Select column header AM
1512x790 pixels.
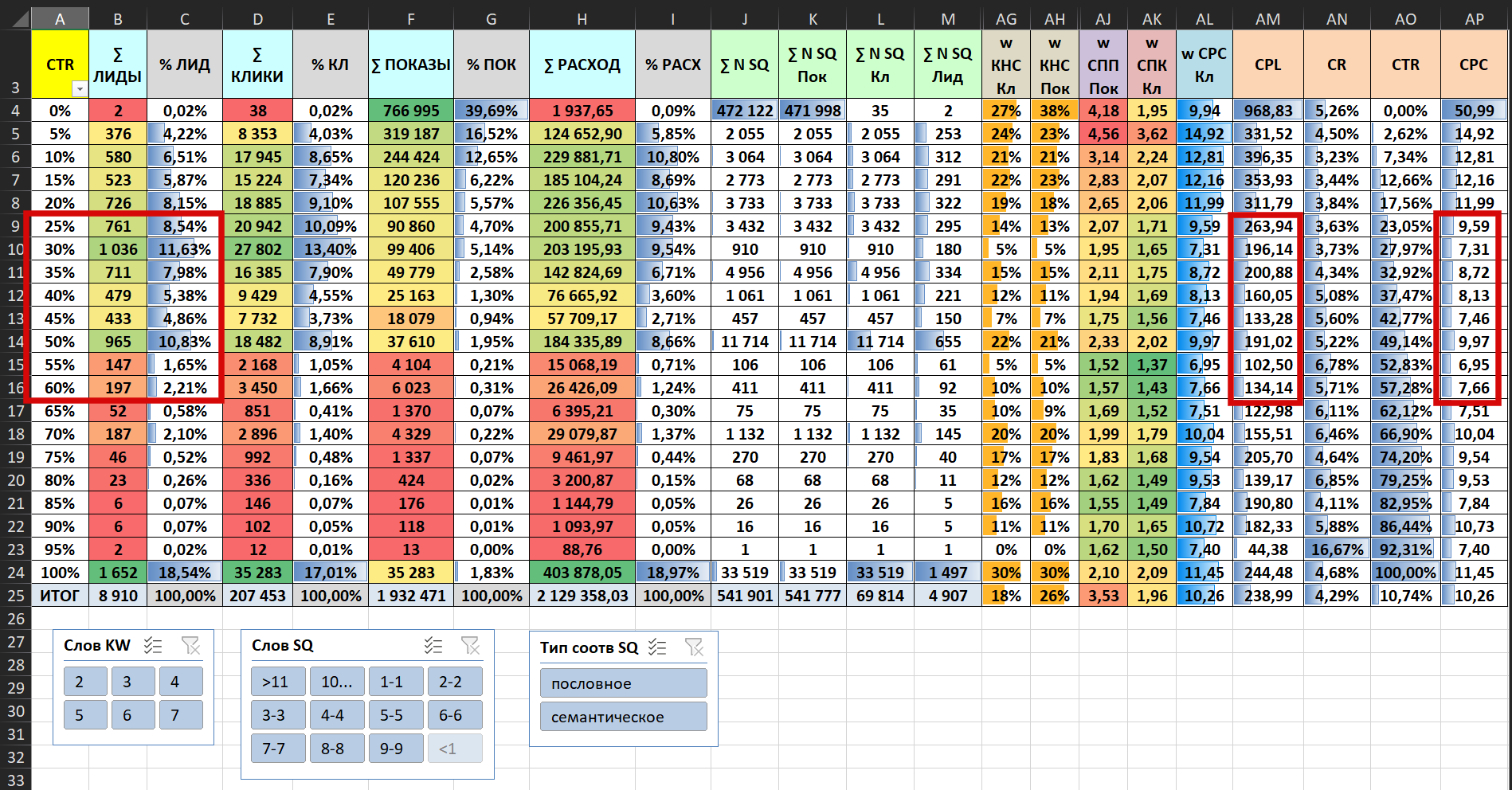1267,19
